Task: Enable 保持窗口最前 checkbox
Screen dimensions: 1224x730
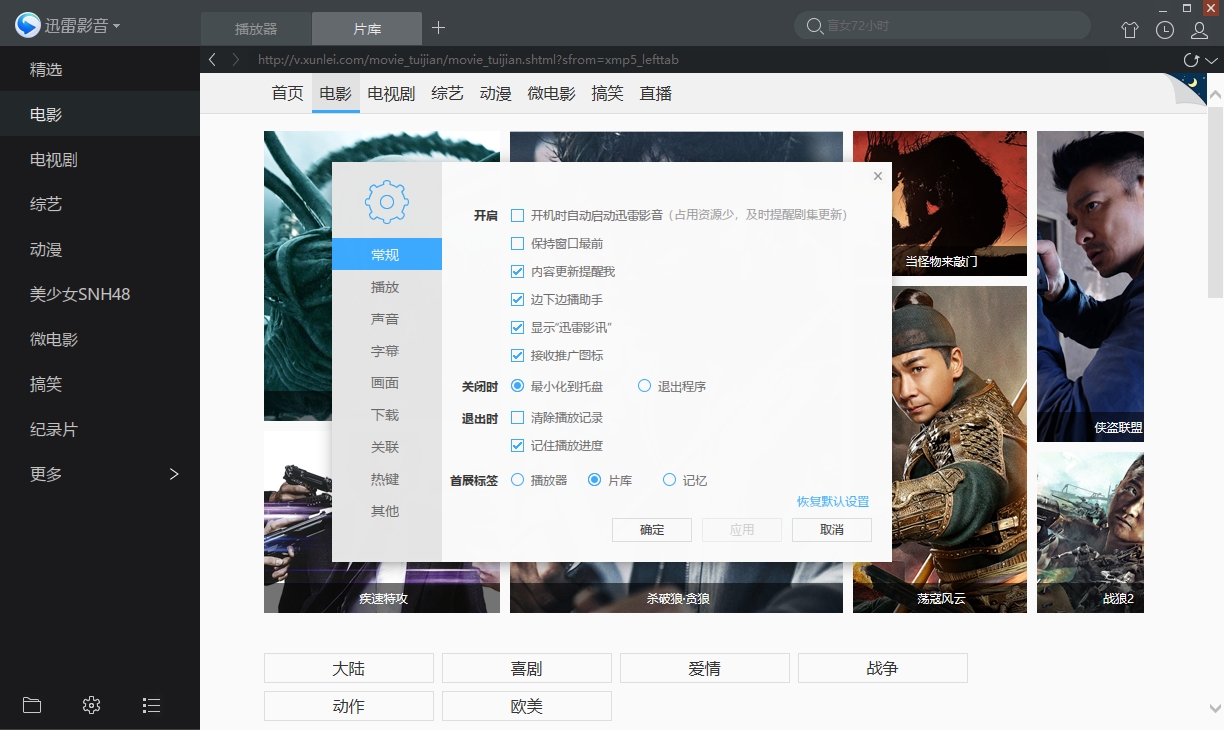Action: coord(517,243)
